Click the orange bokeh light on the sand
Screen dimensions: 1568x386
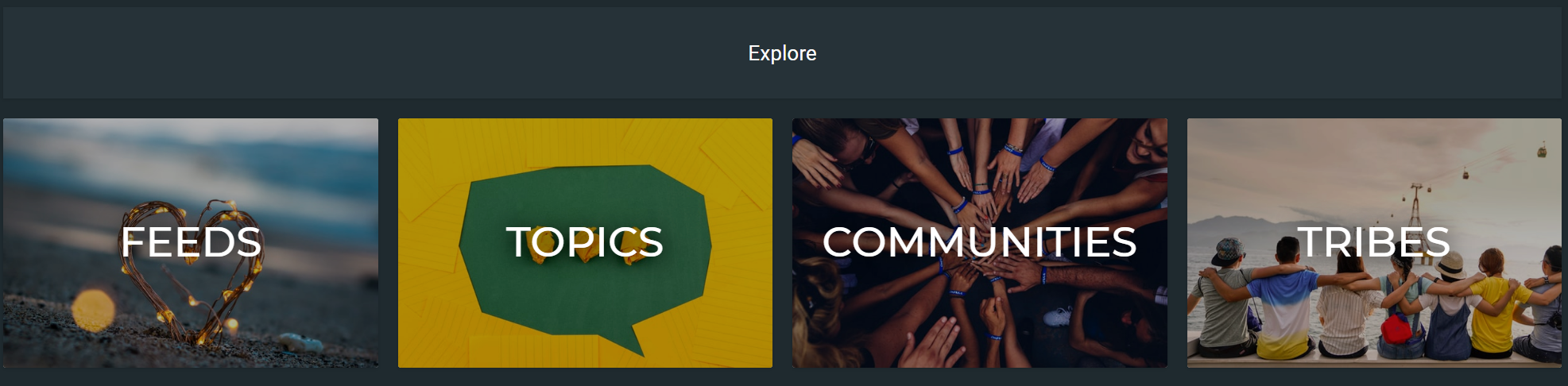click(93, 310)
